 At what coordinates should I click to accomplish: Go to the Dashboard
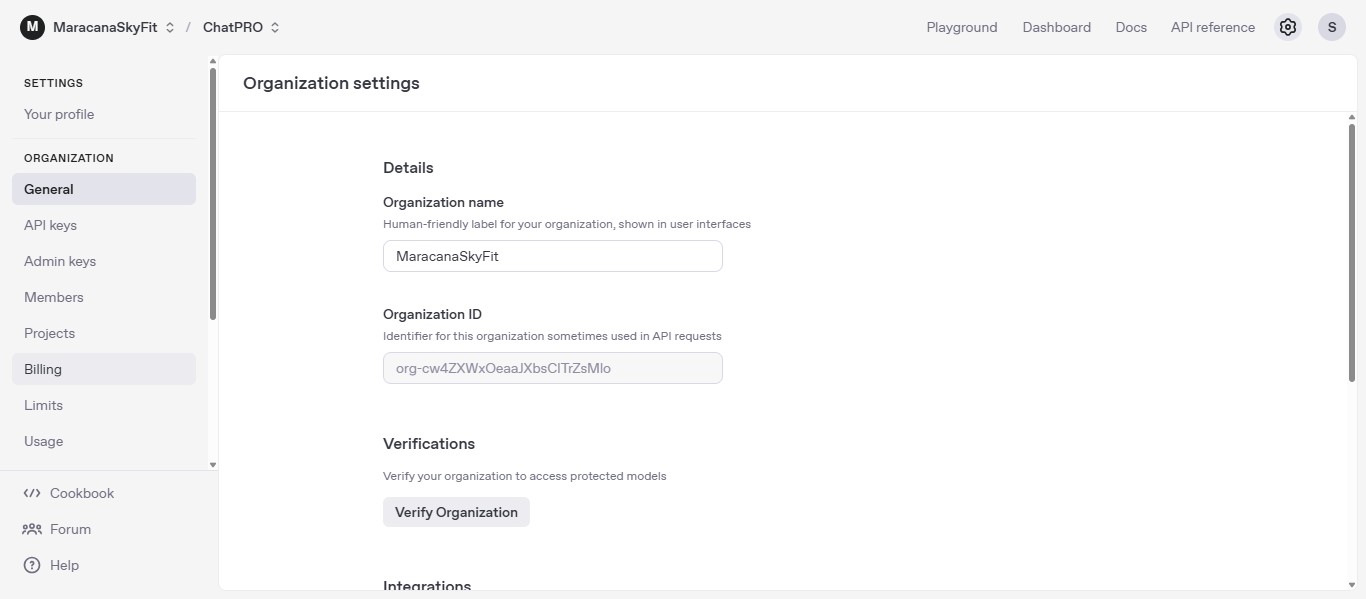pyautogui.click(x=1056, y=27)
